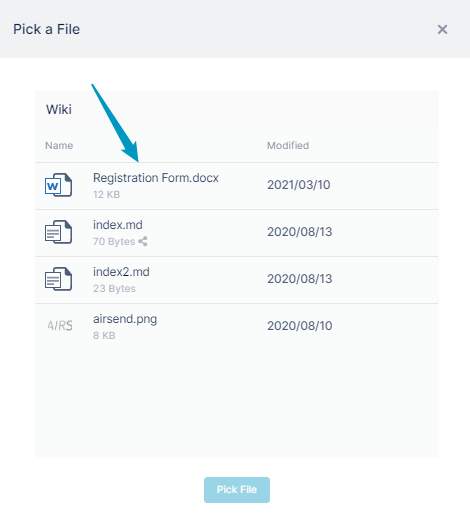This screenshot has height=531, width=470.
Task: Click the 2020/08/13 date of index.md
Action: pyautogui.click(x=300, y=232)
